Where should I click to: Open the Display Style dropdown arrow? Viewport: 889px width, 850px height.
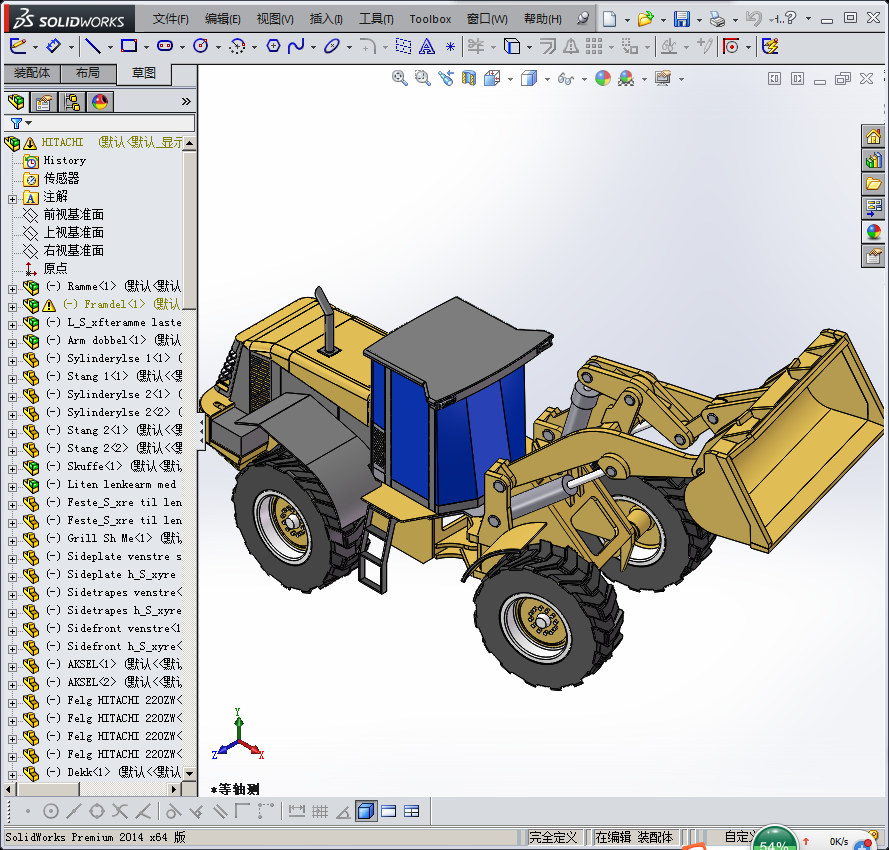pos(547,79)
